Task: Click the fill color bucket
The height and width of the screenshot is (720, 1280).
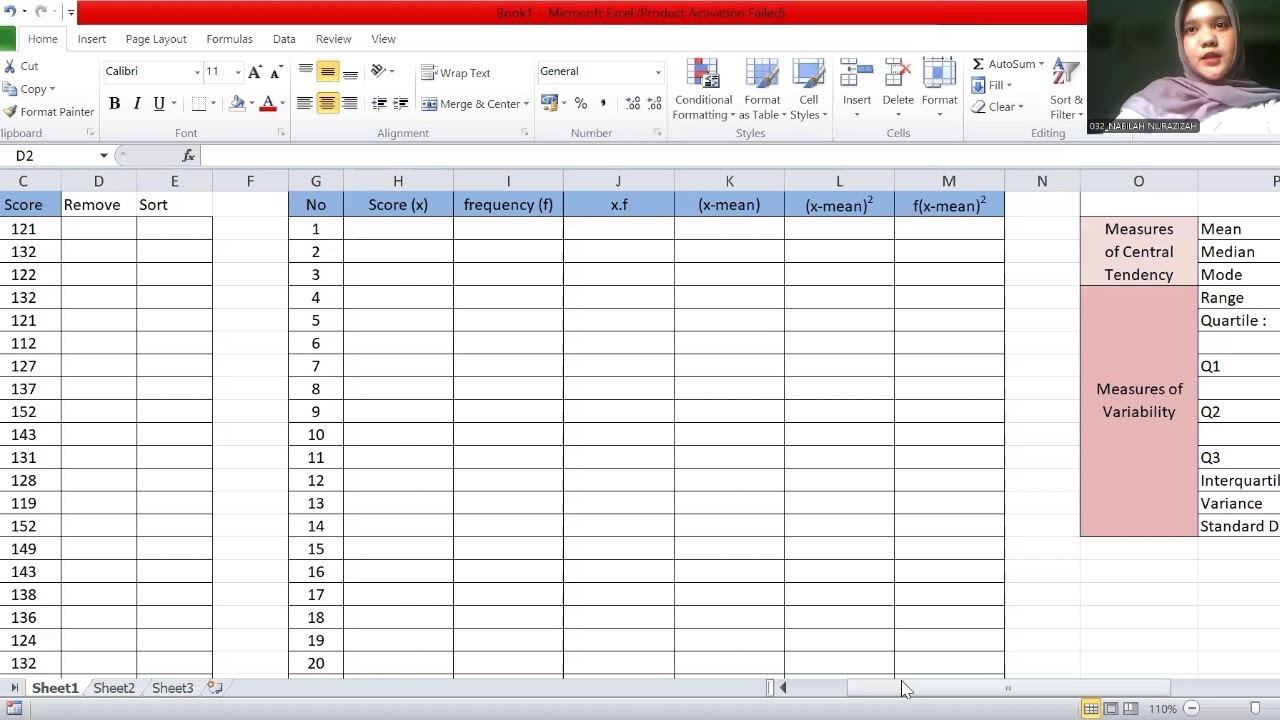Action: pos(237,103)
